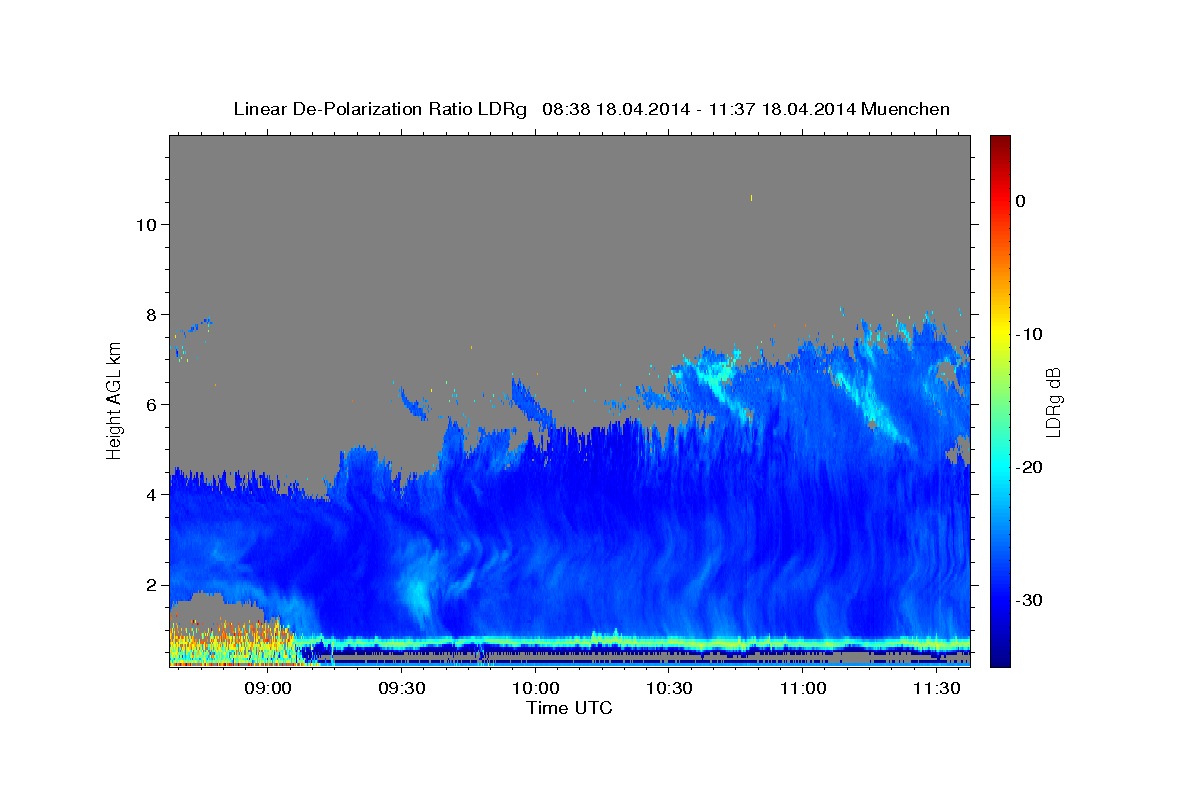Click the height tick label 4

[x=153, y=495]
